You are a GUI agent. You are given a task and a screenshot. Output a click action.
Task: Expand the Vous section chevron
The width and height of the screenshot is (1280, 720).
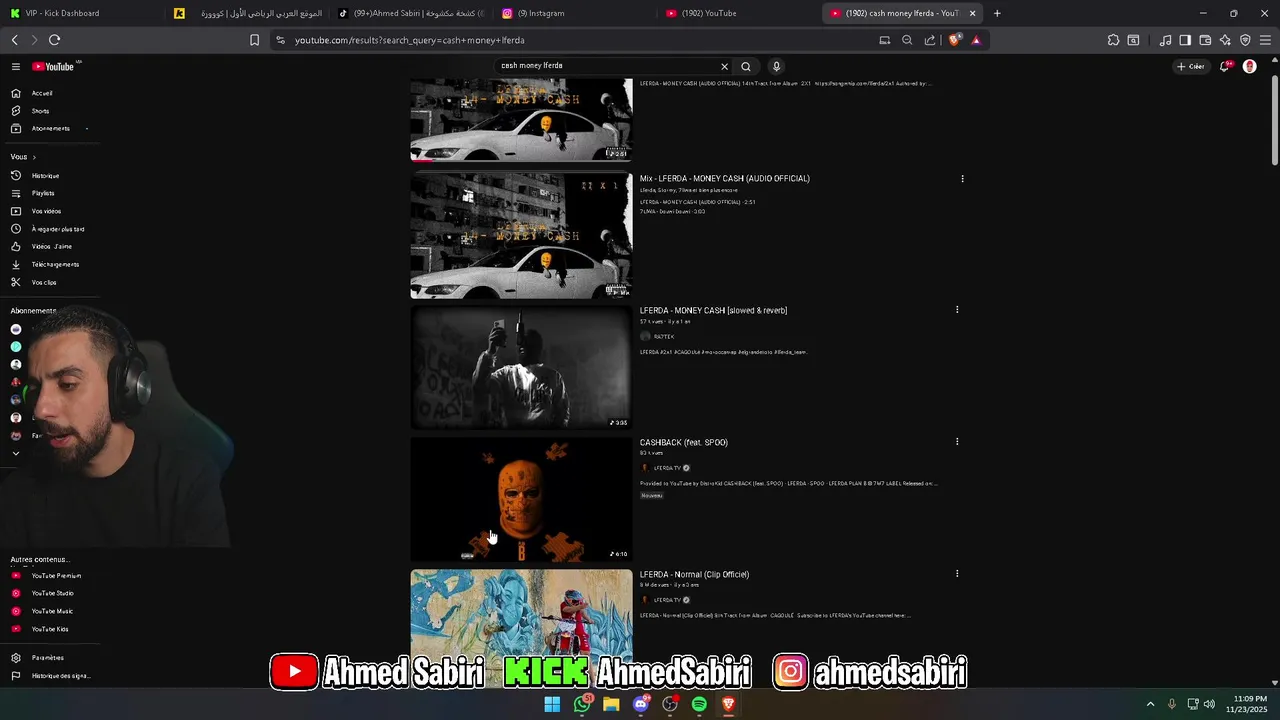pyautogui.click(x=34, y=157)
